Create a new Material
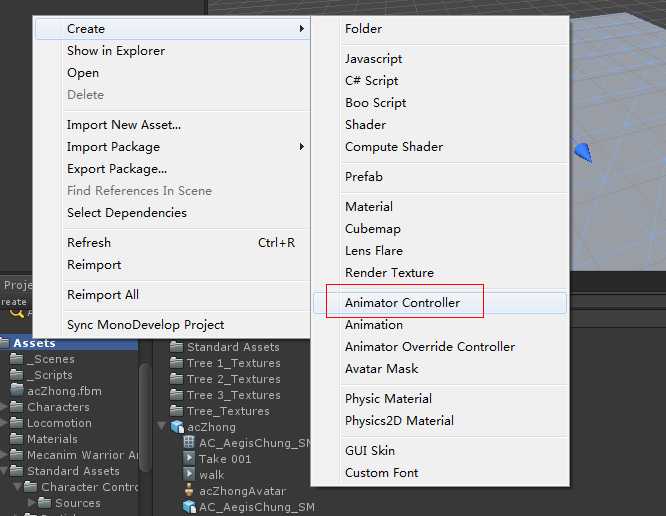The width and height of the screenshot is (666, 516). [369, 207]
